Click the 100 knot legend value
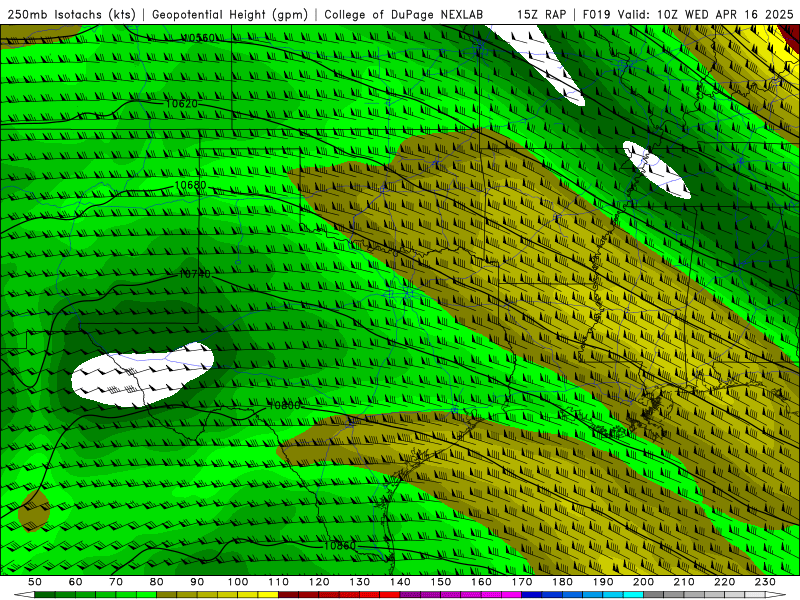 [x=238, y=582]
